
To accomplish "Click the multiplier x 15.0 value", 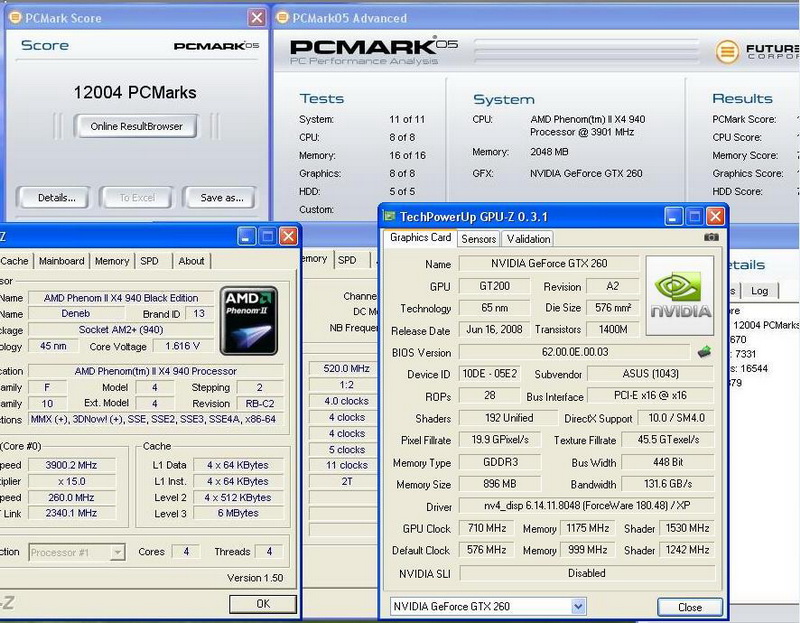I will click(x=71, y=481).
